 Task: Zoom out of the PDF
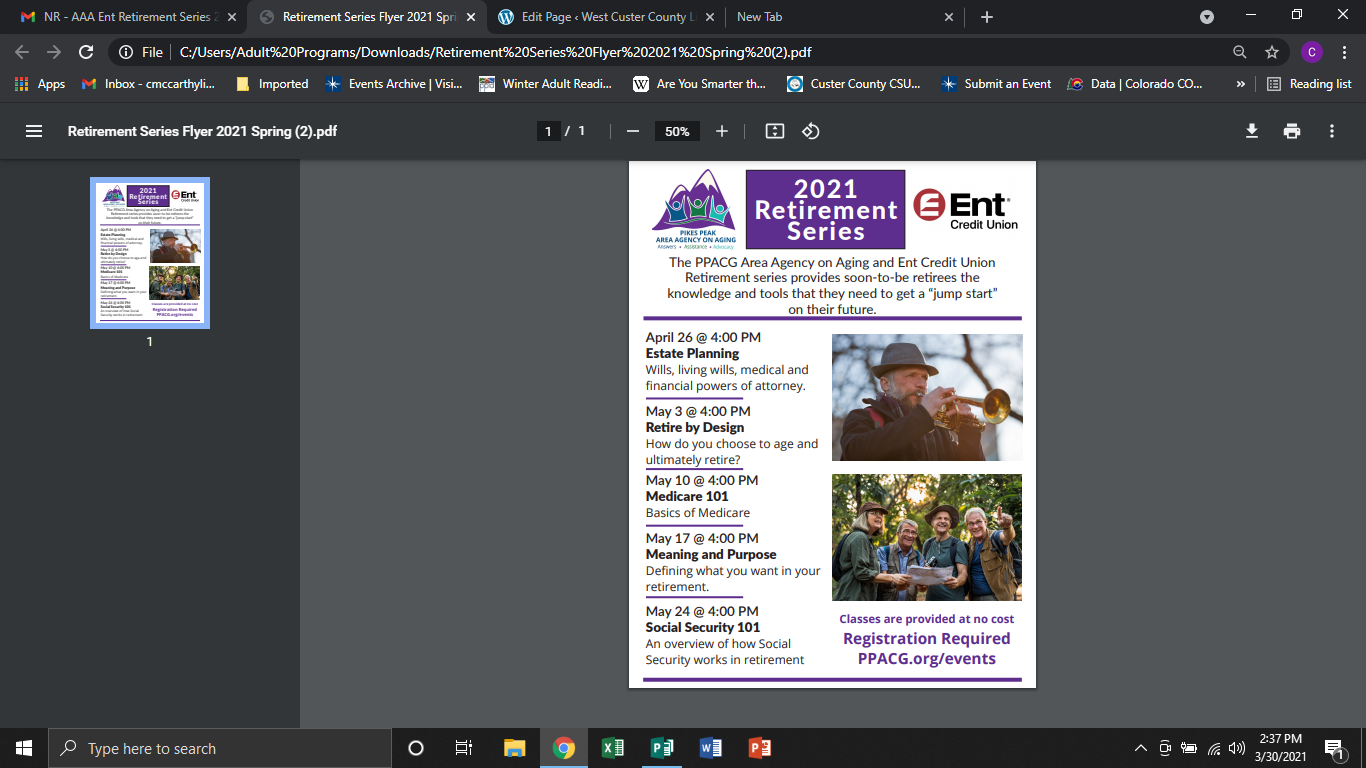pyautogui.click(x=632, y=131)
